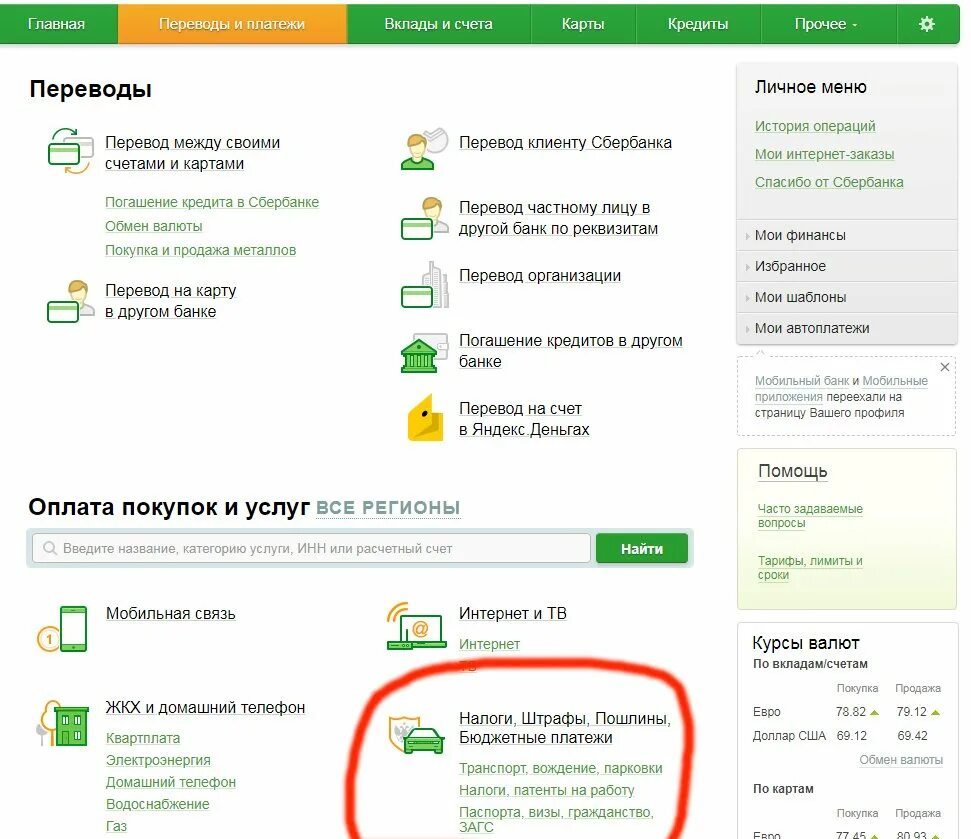This screenshot has height=839, width=971.
Task: Open Перевод между своими счетами и картами
Action: coord(192,153)
